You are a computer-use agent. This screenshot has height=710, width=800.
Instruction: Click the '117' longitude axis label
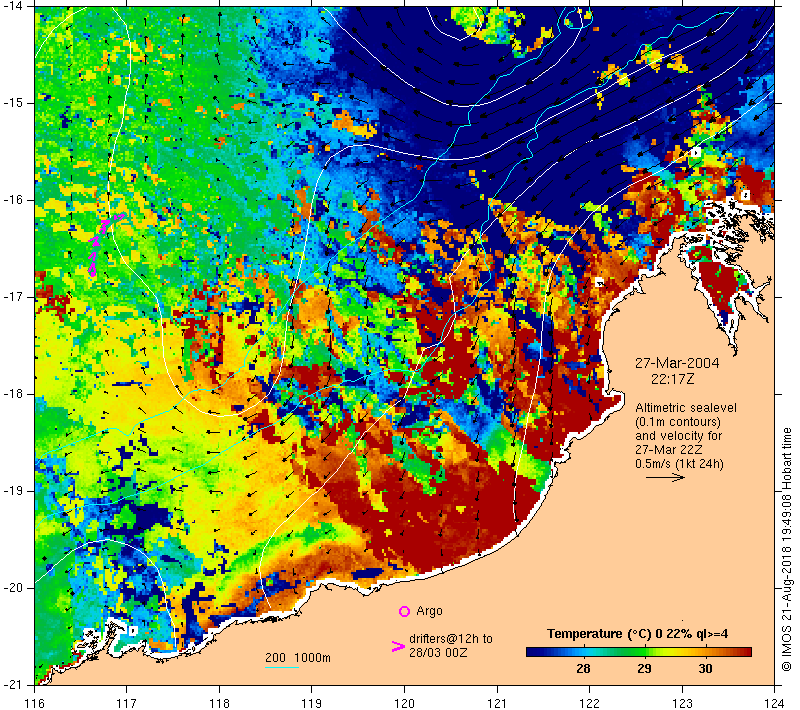pyautogui.click(x=127, y=703)
